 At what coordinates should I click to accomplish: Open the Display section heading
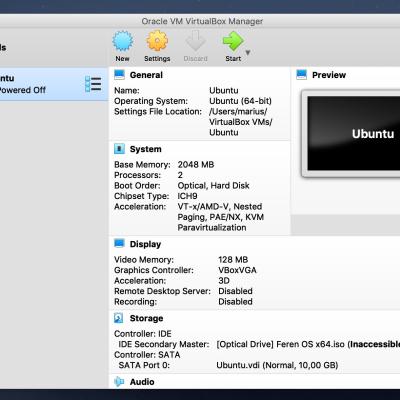coord(145,244)
